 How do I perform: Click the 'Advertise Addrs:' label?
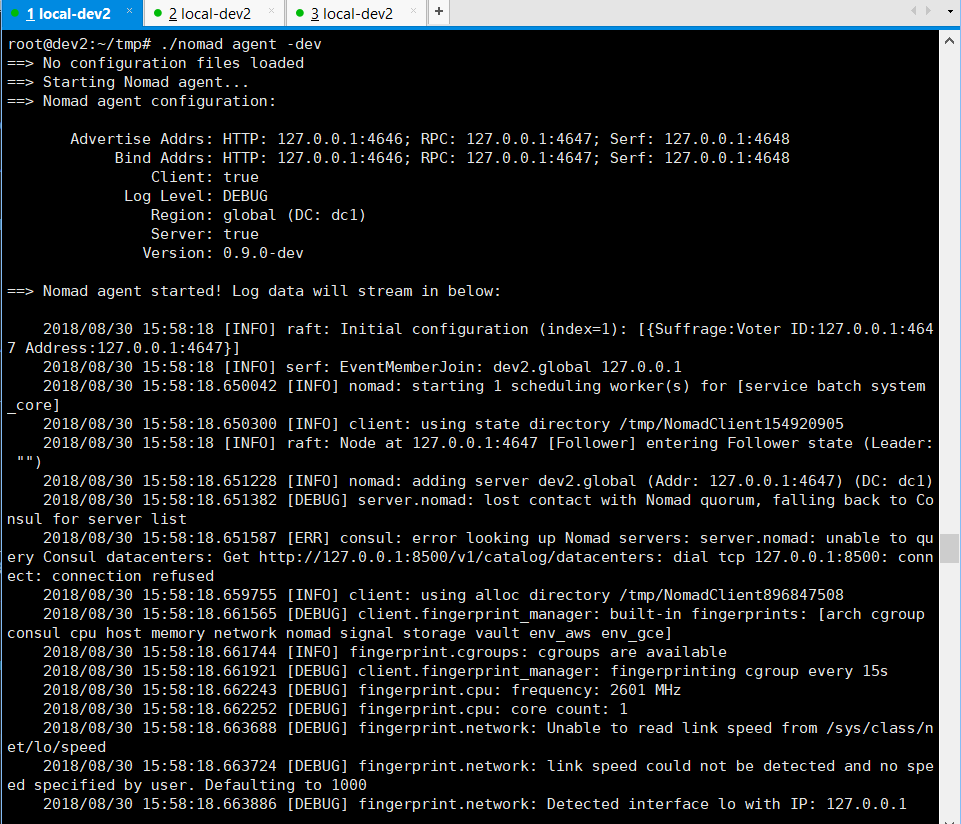tap(142, 139)
